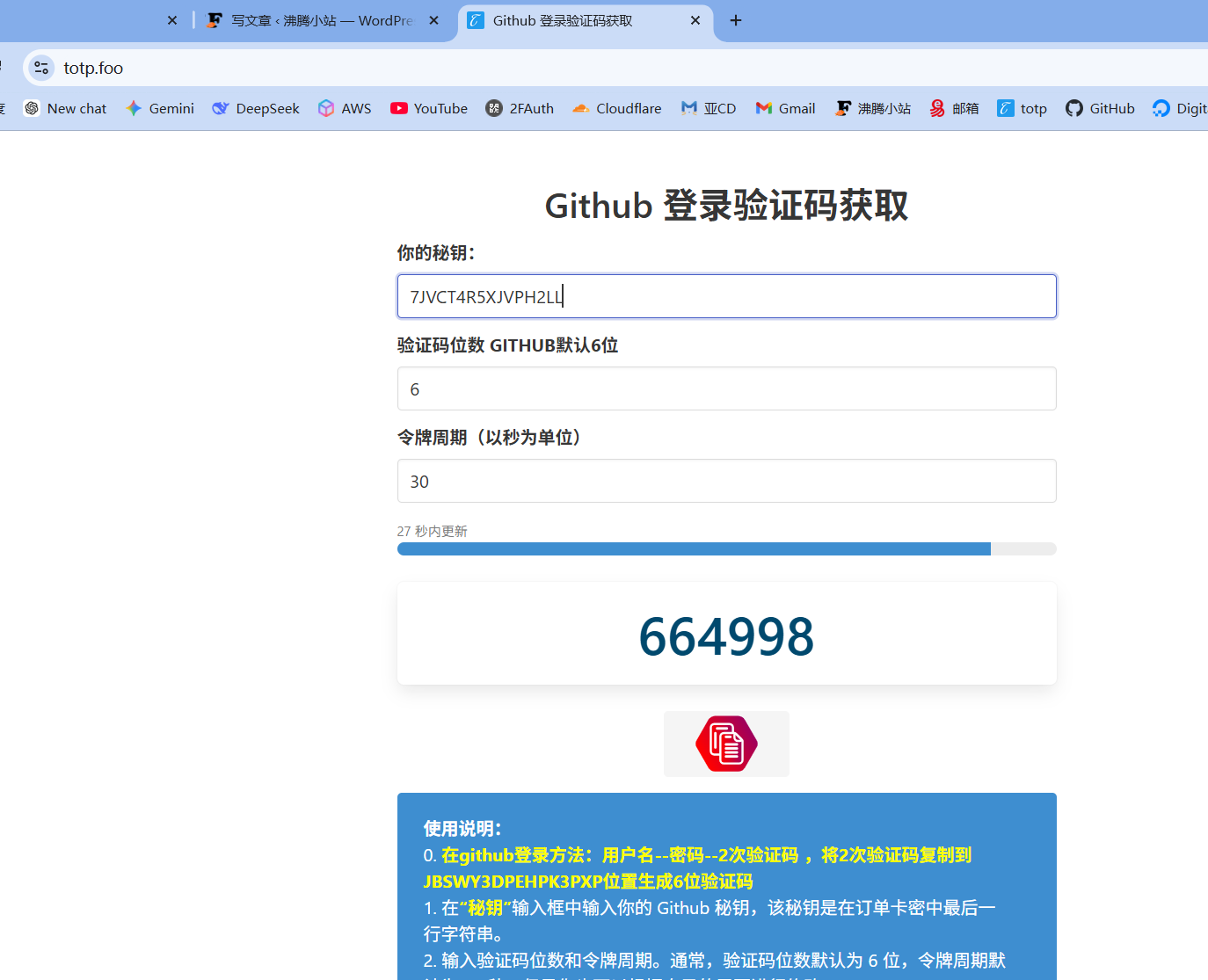Open the DeepSeek bookmark
This screenshot has width=1208, height=980.
pyautogui.click(x=256, y=108)
